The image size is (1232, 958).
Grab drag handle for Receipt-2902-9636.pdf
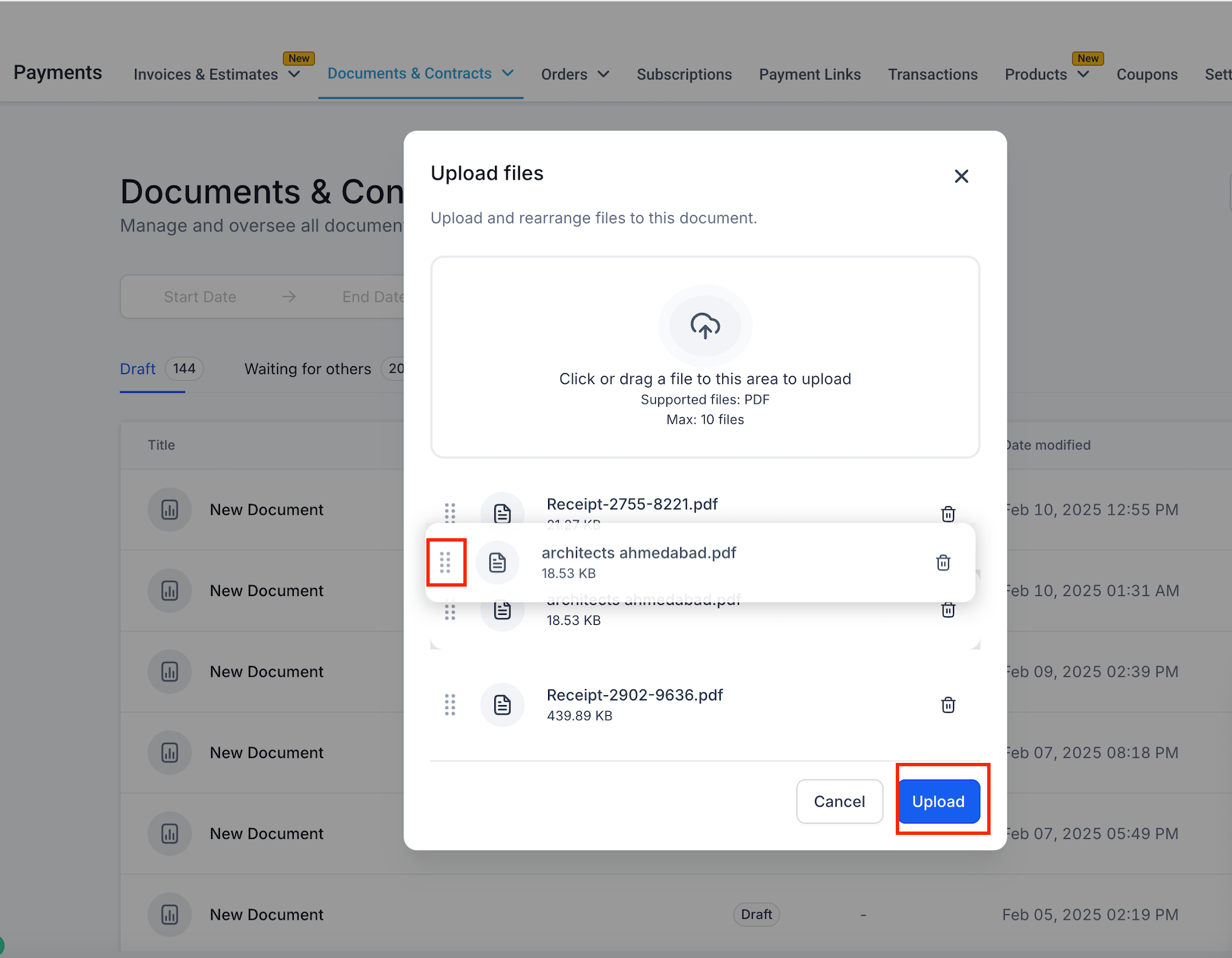[x=450, y=704]
